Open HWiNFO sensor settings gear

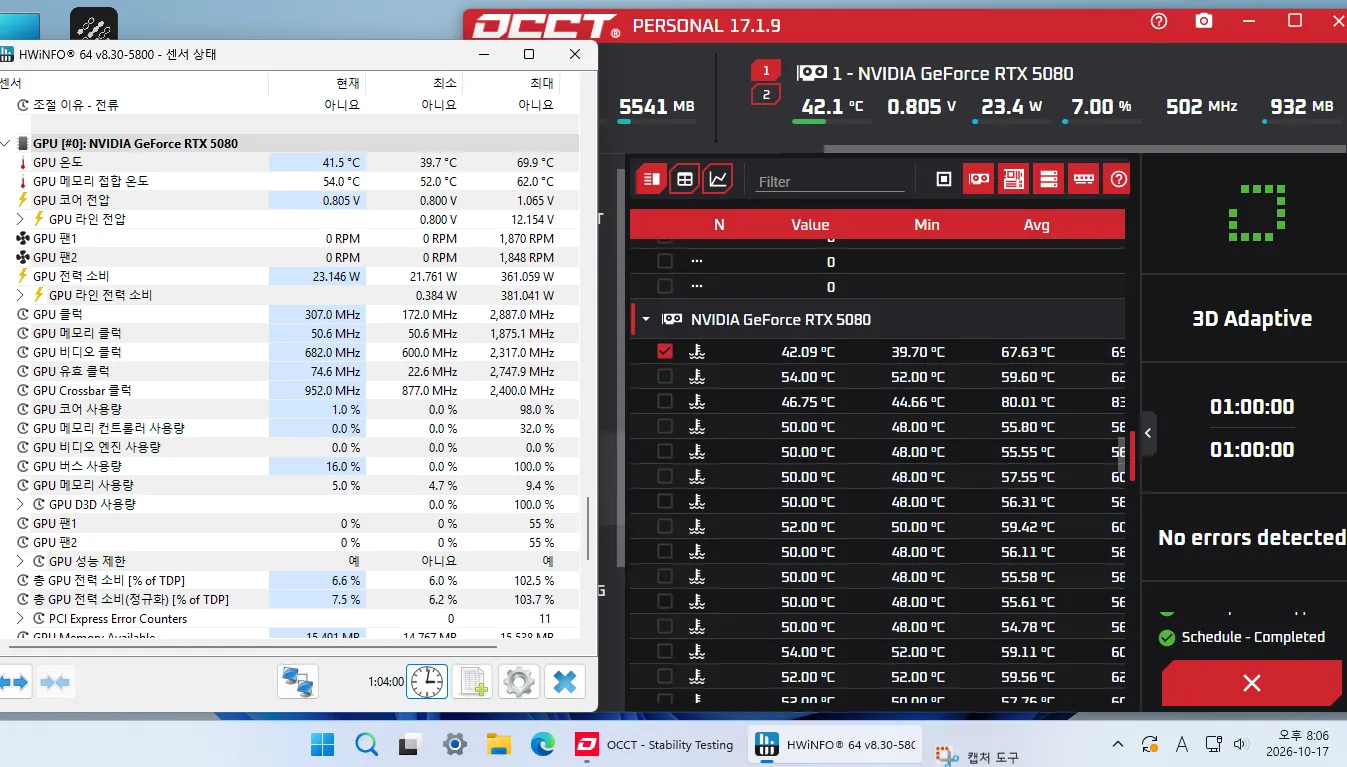(518, 682)
